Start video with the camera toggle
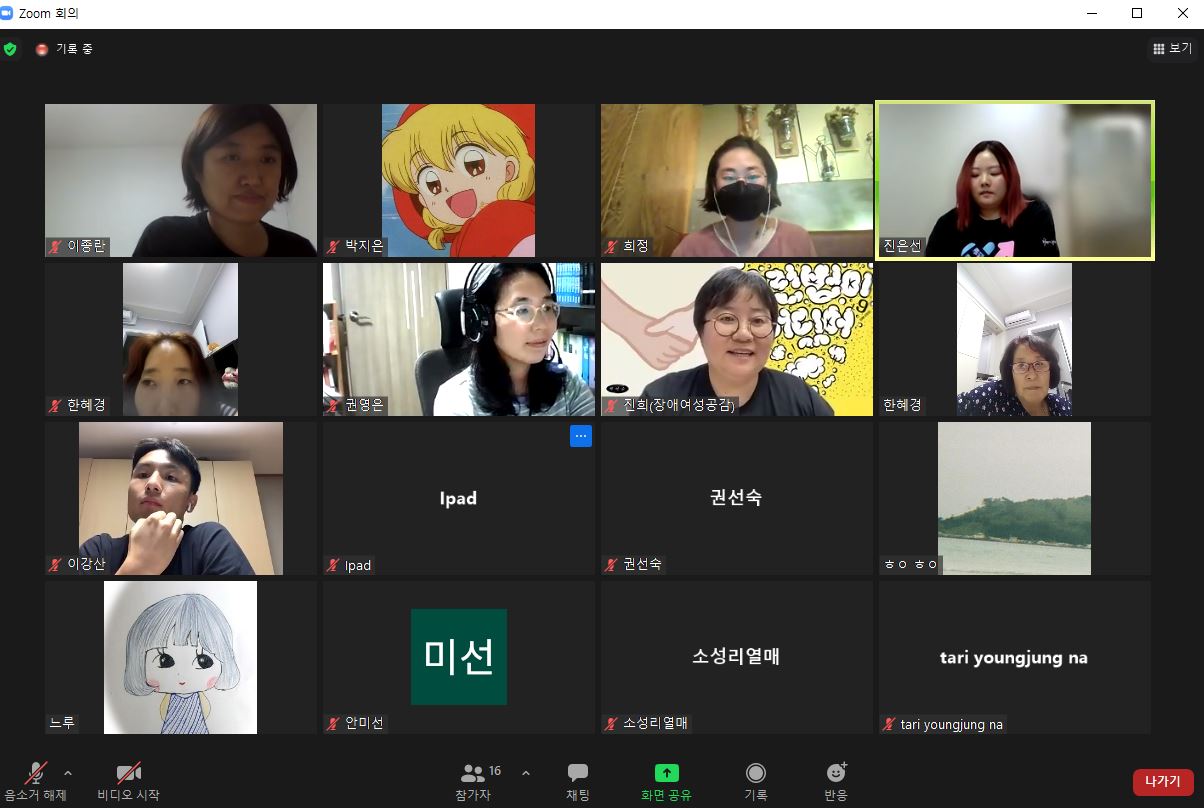This screenshot has height=808, width=1204. [128, 773]
